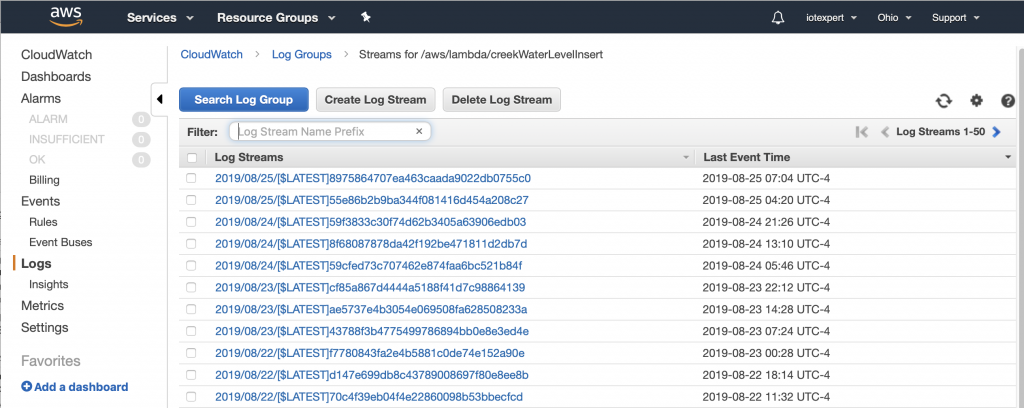Open log stream f7780843fa2e4b5881c0de74e152a90e
This screenshot has height=408, width=1024.
370,353
